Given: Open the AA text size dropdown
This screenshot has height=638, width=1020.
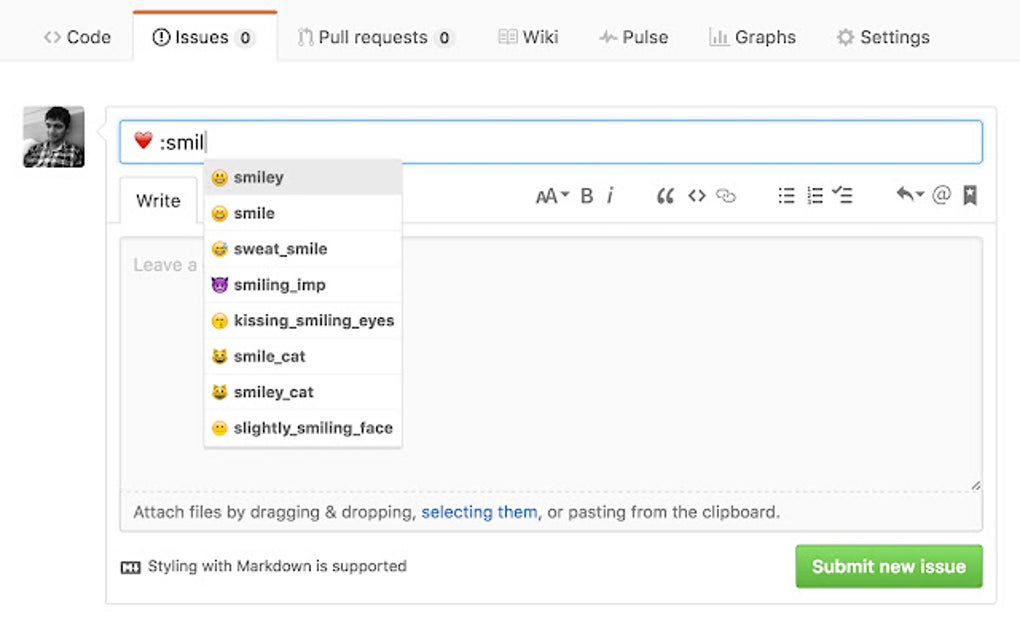Looking at the screenshot, I should tap(551, 196).
